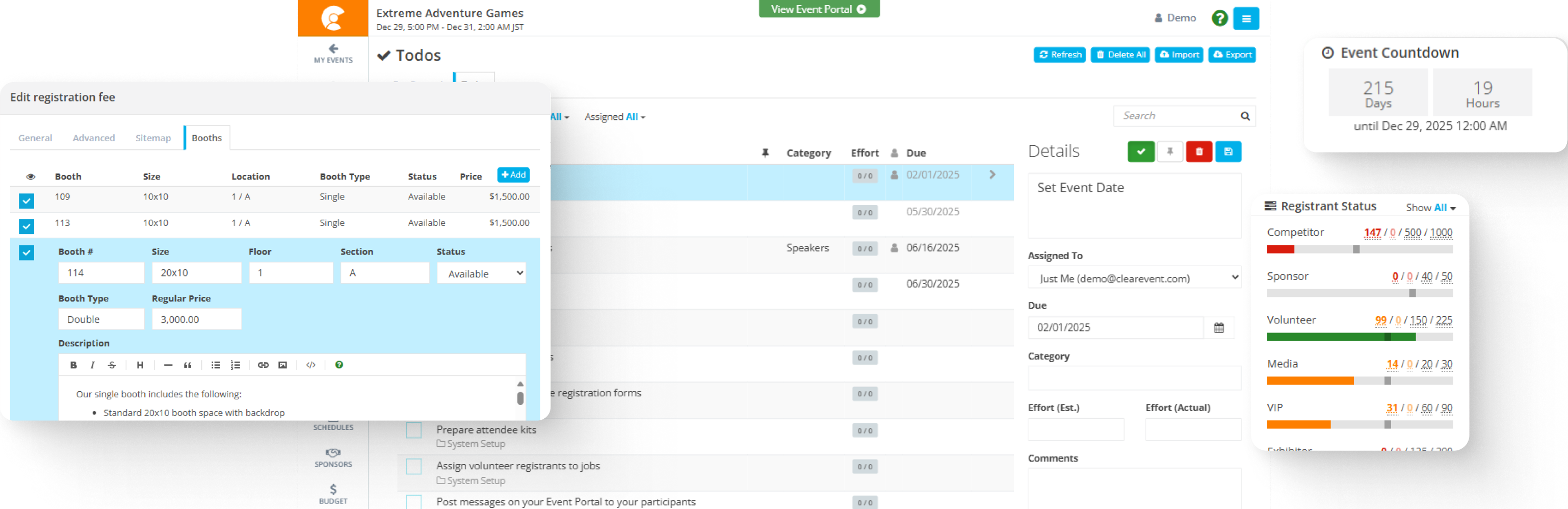1568x509 pixels.
Task: Open the Due date calendar picker
Action: tap(1218, 327)
